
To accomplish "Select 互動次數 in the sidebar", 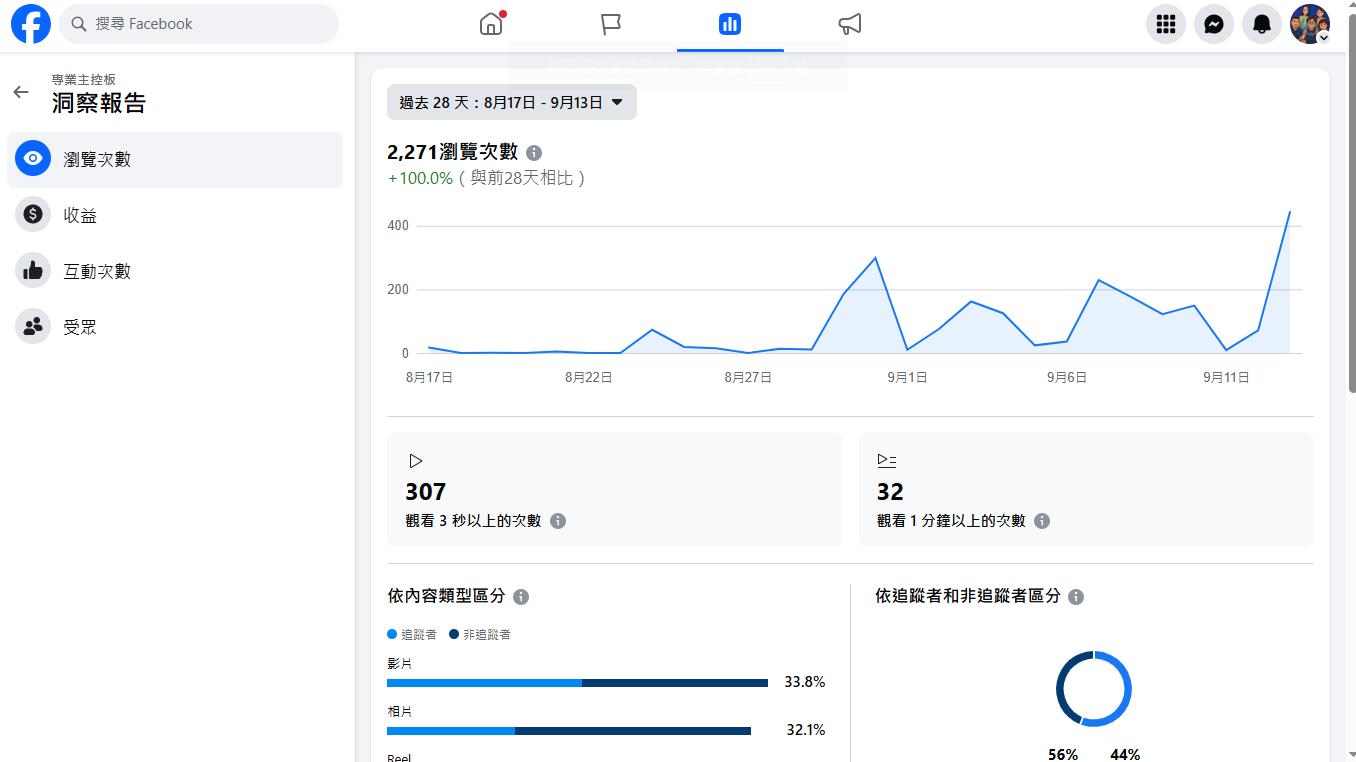I will (x=97, y=271).
